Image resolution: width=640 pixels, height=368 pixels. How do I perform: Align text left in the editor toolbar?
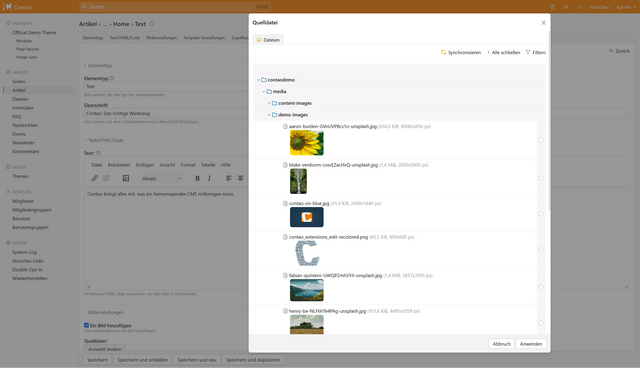(229, 178)
